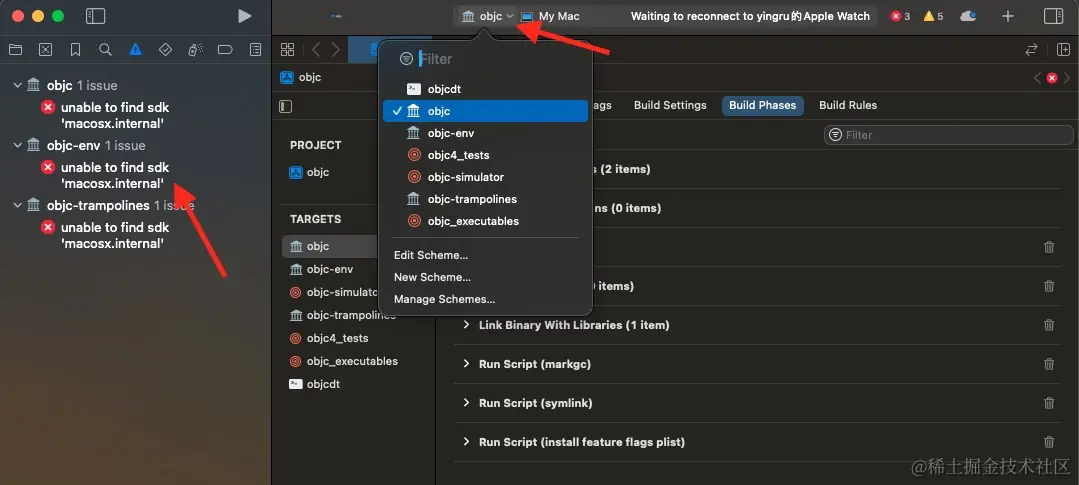Delete Run Script (markgc) via trash icon
The image size is (1079, 485).
pyautogui.click(x=1049, y=364)
